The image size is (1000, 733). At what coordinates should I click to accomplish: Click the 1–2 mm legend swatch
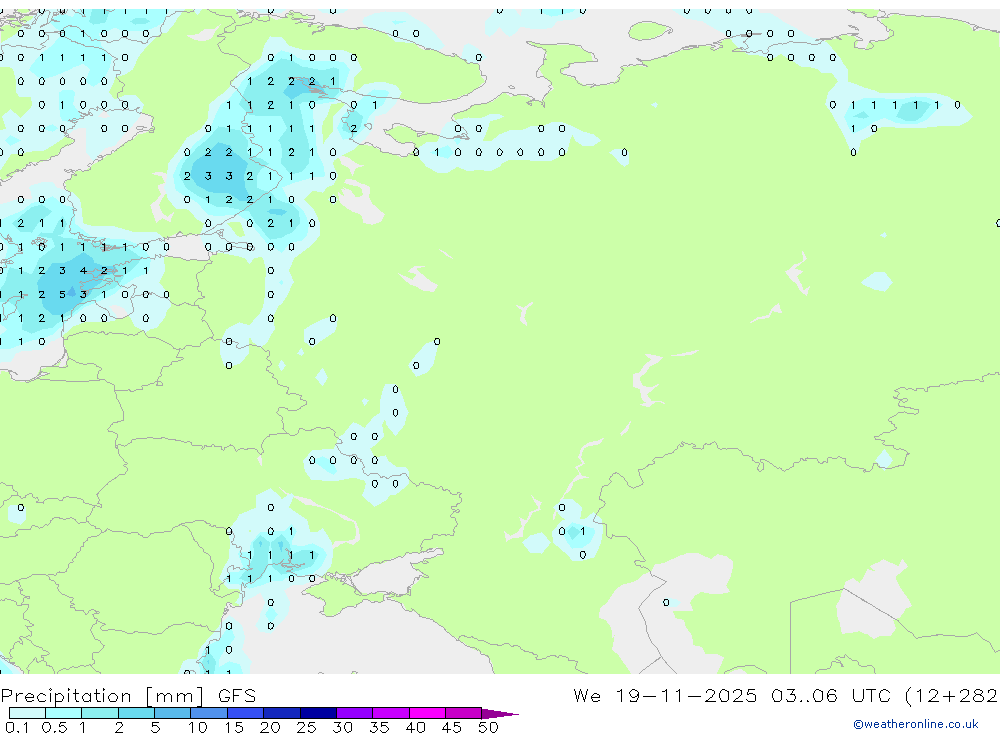point(100,713)
